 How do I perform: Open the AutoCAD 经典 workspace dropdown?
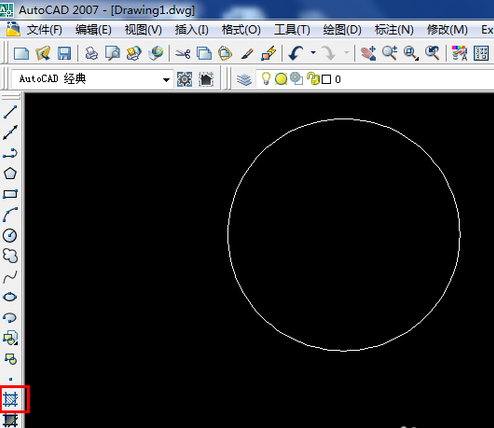point(92,79)
